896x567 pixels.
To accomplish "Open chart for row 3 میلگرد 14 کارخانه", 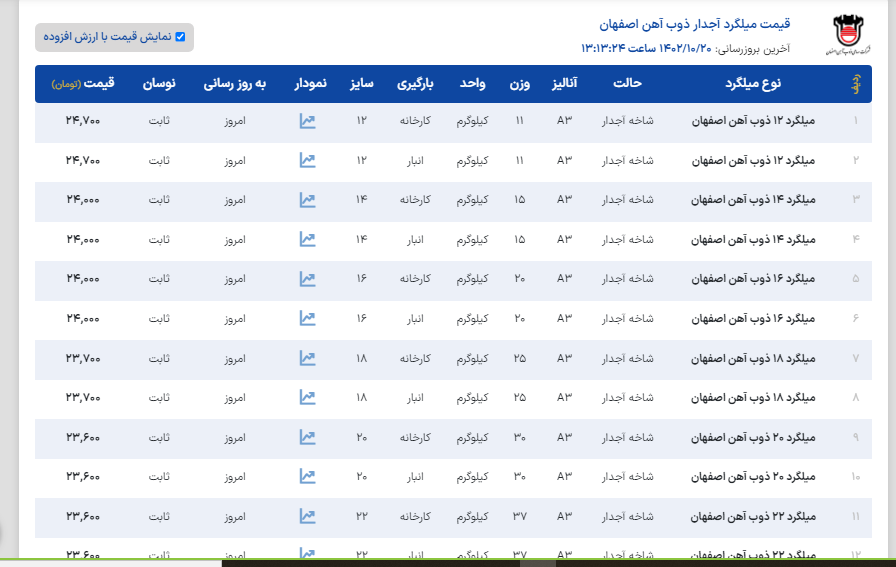I will click(307, 200).
